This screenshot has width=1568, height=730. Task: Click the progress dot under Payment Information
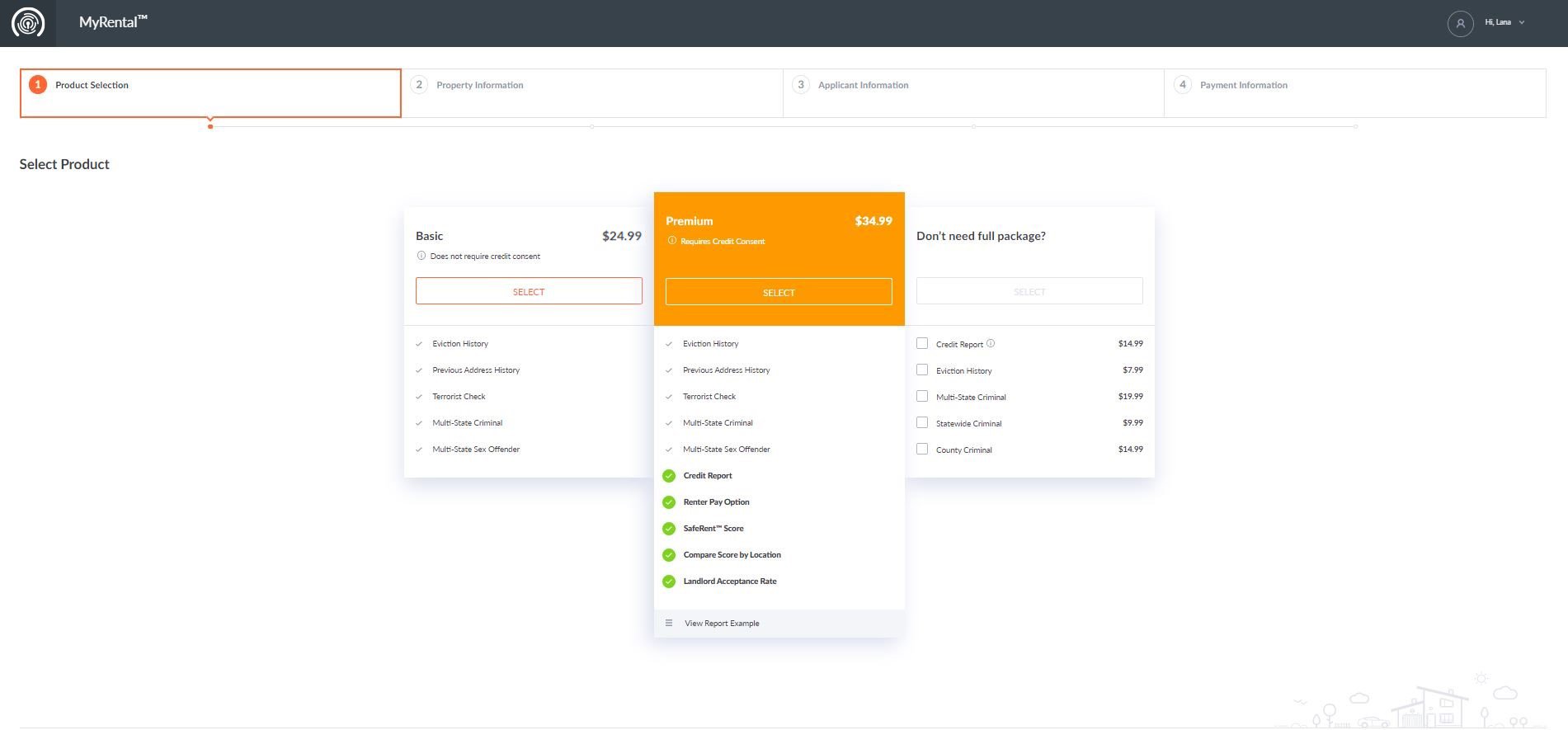[1355, 126]
